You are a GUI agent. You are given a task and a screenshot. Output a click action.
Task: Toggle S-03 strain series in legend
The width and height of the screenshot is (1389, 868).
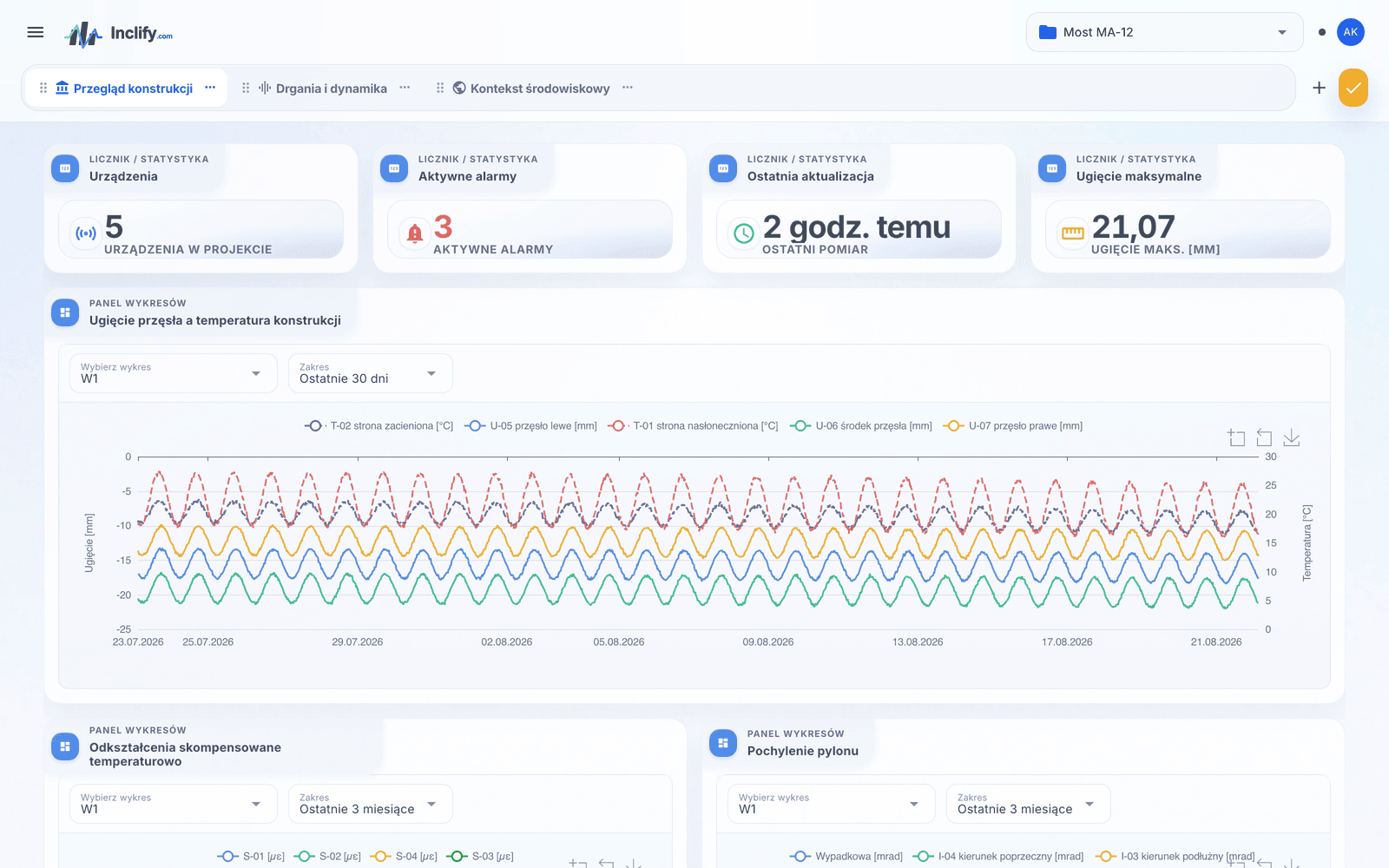(x=480, y=857)
